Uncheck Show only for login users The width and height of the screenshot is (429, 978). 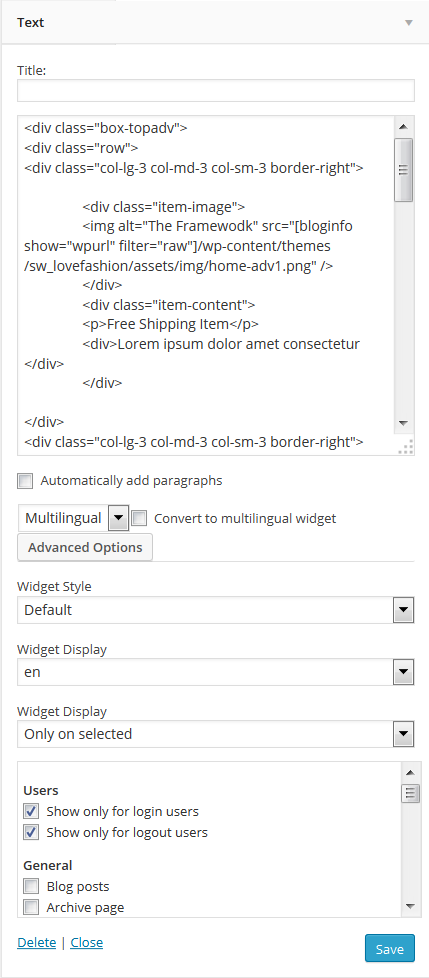pos(31,811)
